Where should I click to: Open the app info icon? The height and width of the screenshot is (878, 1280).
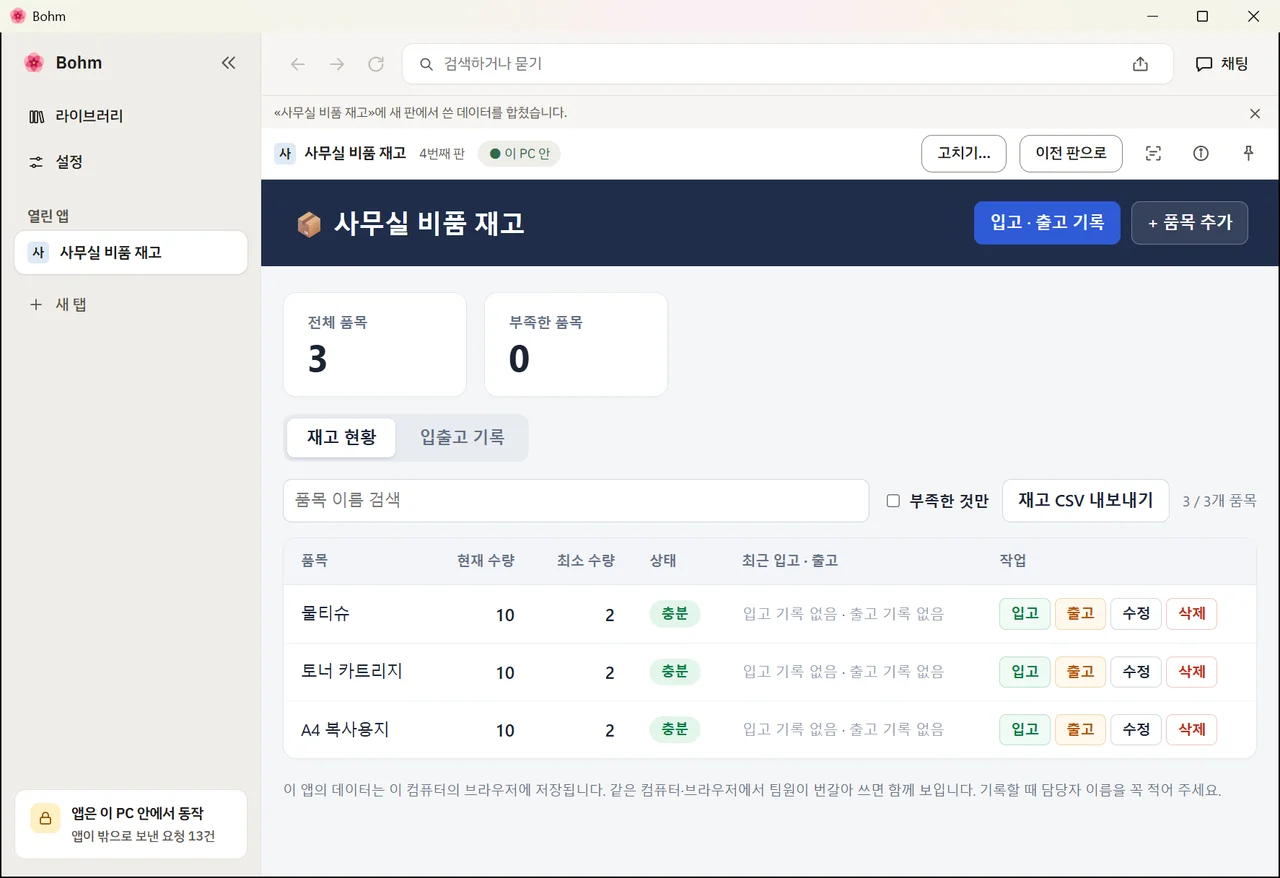point(1201,154)
